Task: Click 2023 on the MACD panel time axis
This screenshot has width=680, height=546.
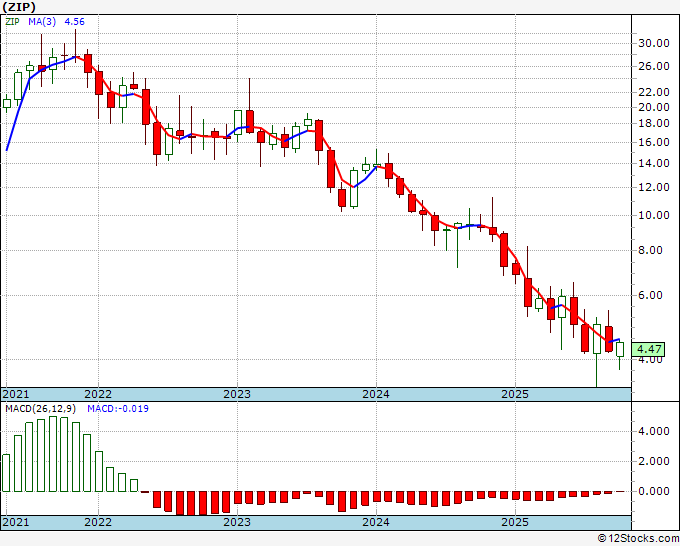Action: point(237,522)
